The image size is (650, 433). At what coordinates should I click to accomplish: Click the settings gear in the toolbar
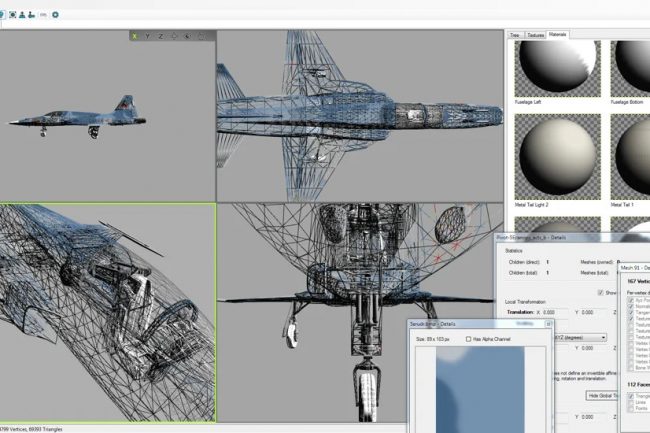[55, 15]
